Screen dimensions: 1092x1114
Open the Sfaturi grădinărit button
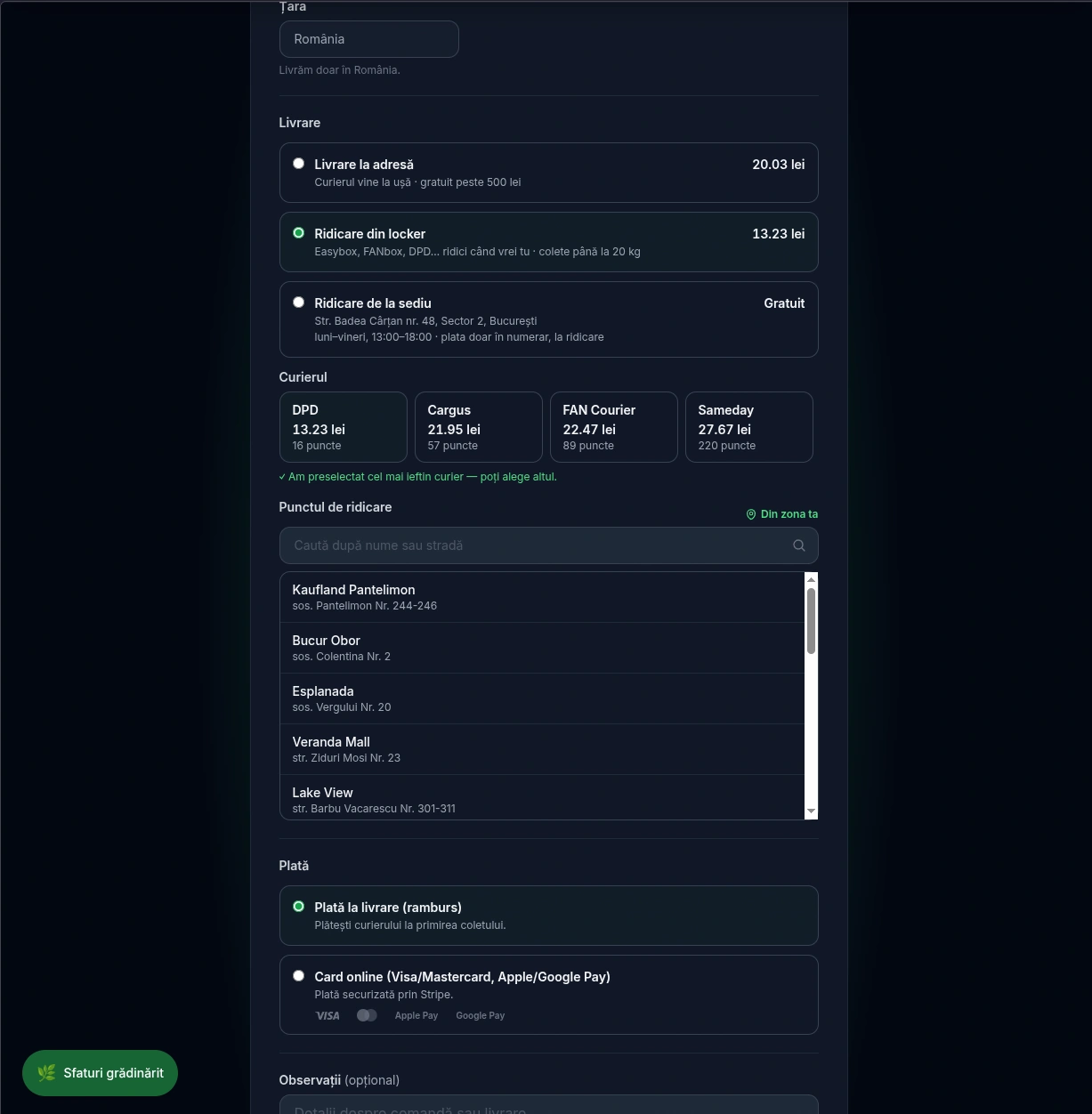100,1073
